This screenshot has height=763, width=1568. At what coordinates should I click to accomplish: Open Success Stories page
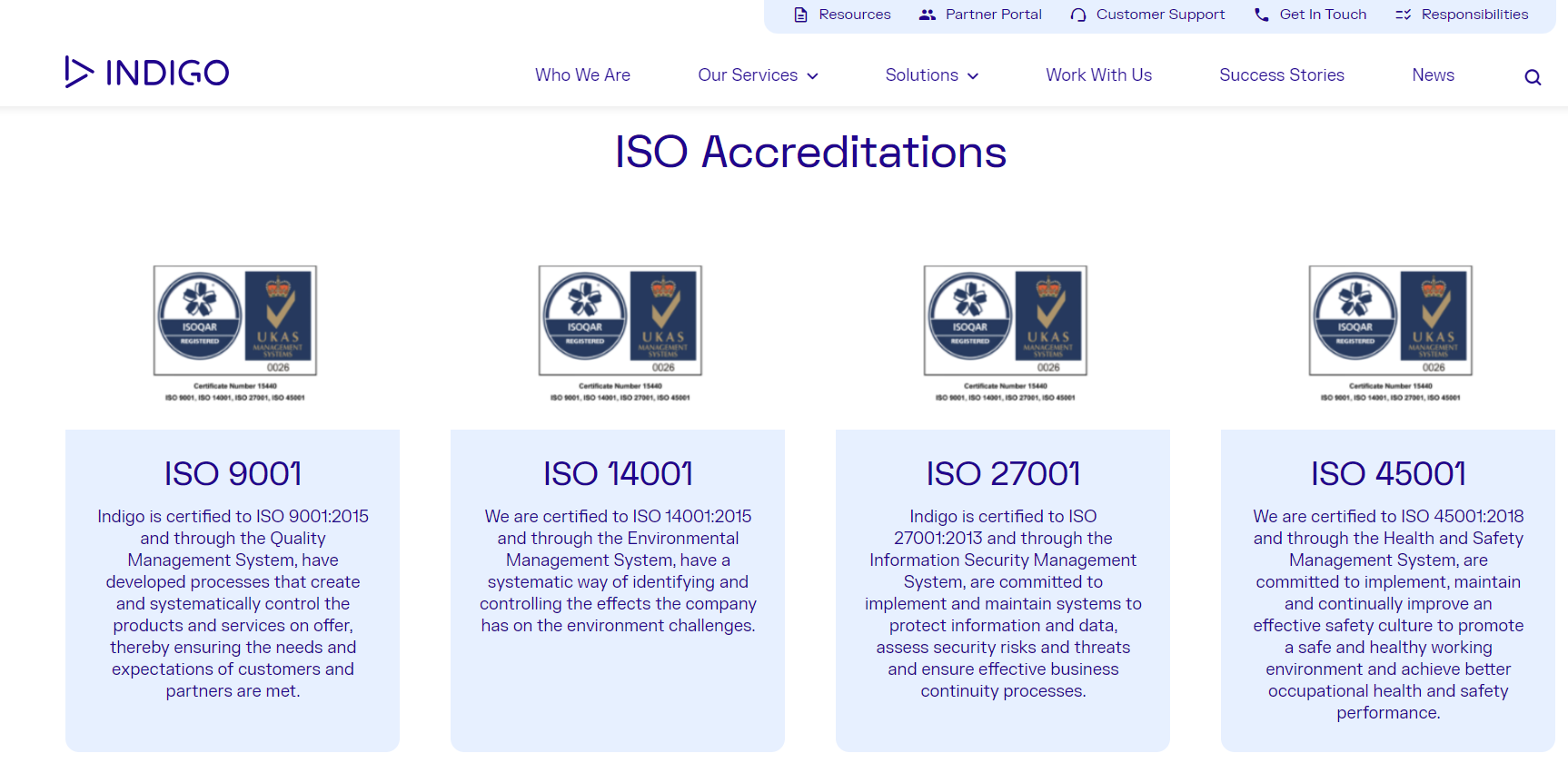click(1281, 75)
